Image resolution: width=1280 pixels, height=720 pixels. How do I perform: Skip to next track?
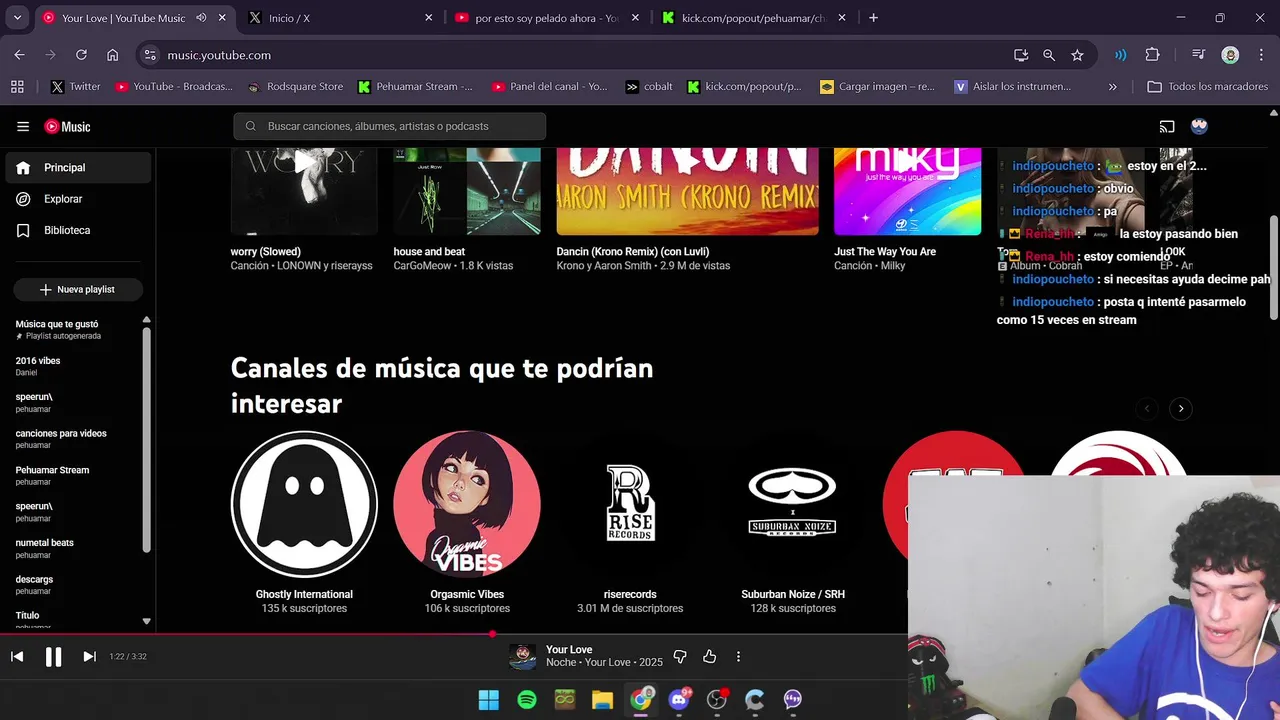(89, 656)
